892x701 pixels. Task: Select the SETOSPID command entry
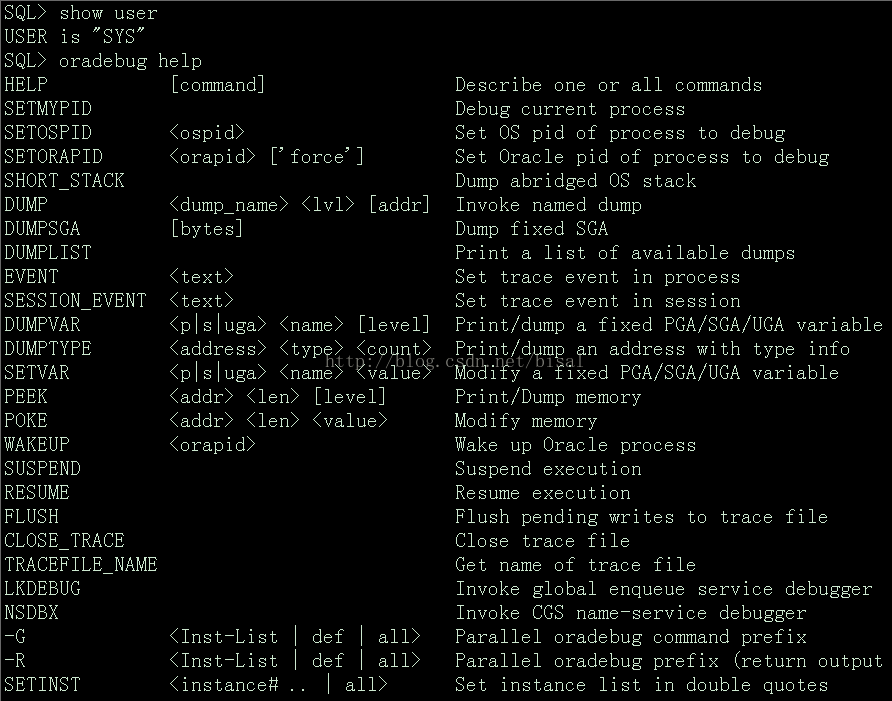click(48, 133)
